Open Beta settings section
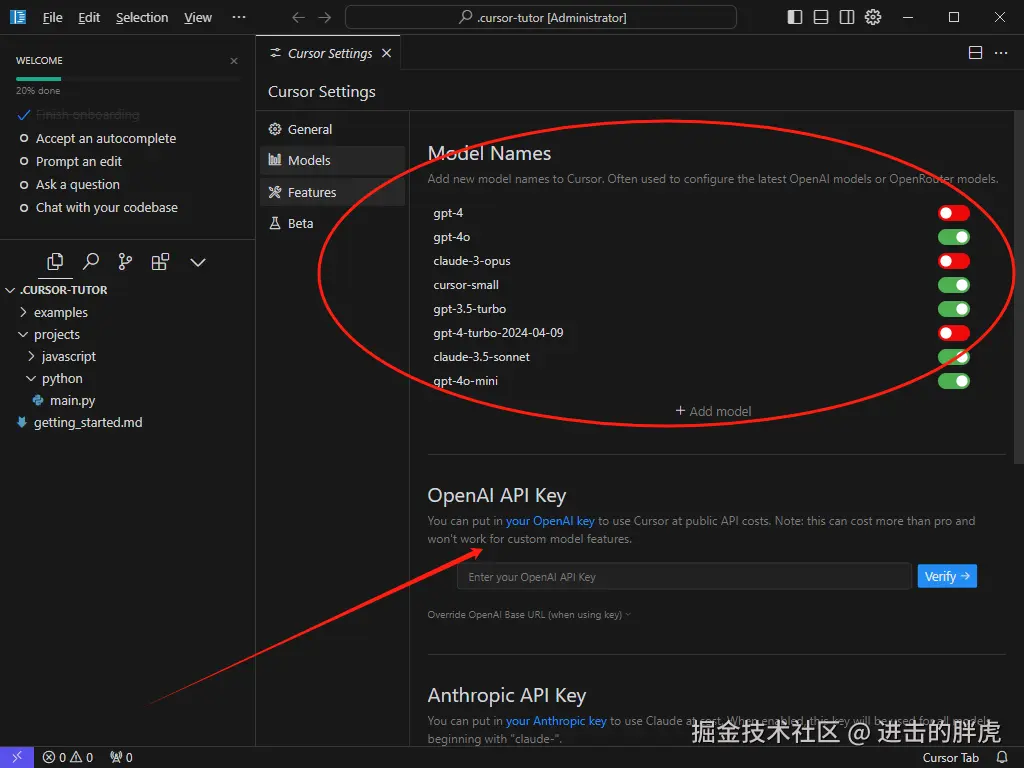 click(x=332, y=223)
